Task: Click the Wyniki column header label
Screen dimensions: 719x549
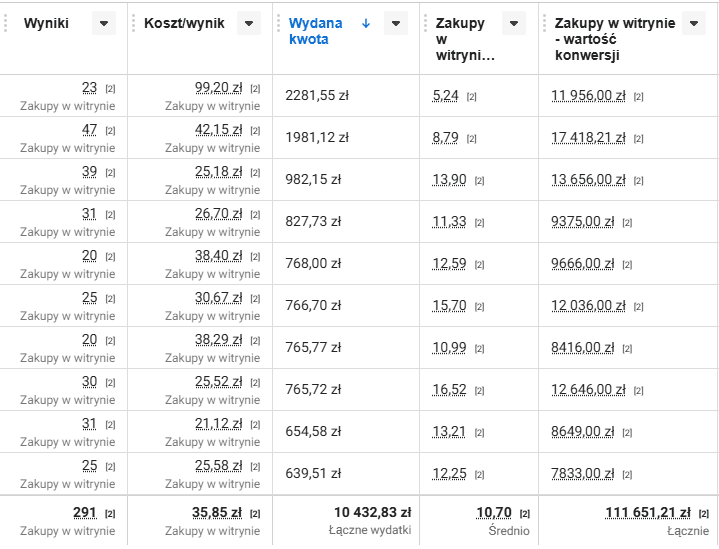Action: pyautogui.click(x=46, y=24)
